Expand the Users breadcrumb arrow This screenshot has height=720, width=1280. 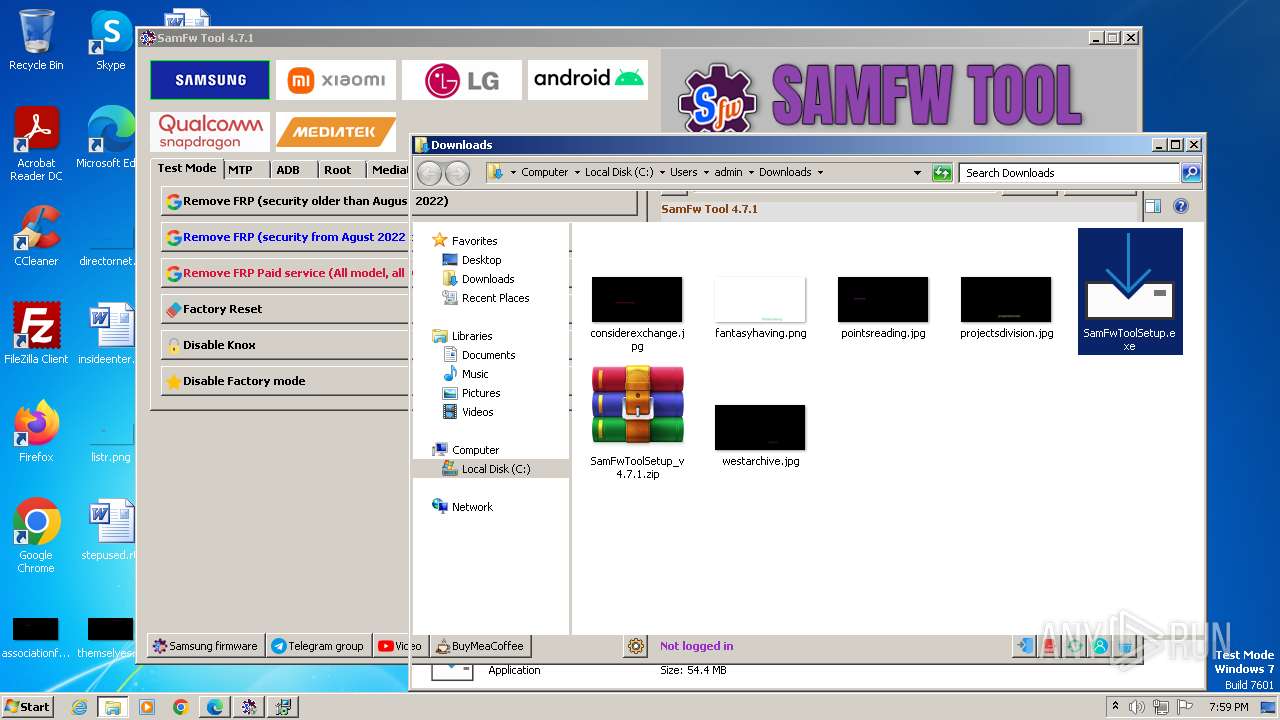click(706, 172)
